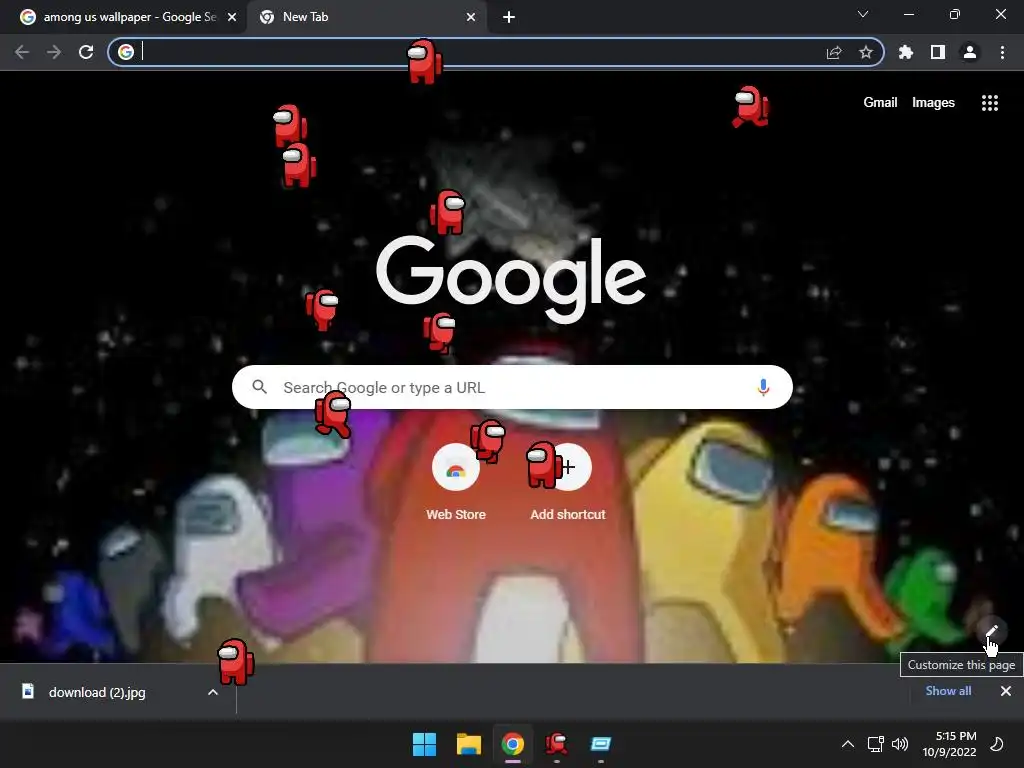Screen dimensions: 1024x768
Task: Click the magnifier icon in search box
Action: [259, 387]
